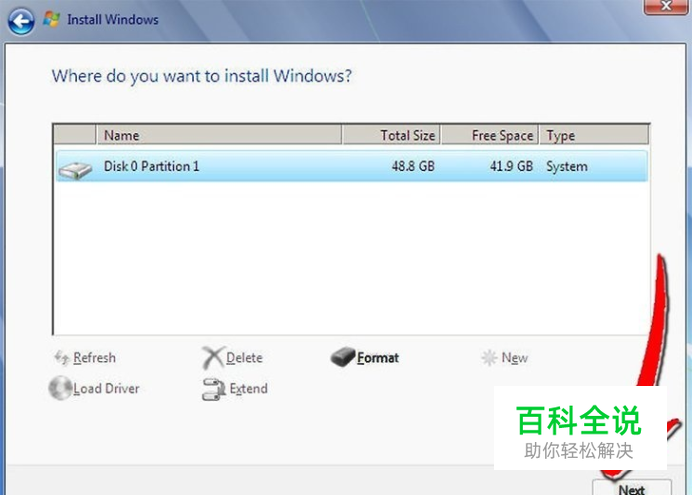The image size is (692, 495).
Task: Click the Load Driver disc icon
Action: point(60,388)
